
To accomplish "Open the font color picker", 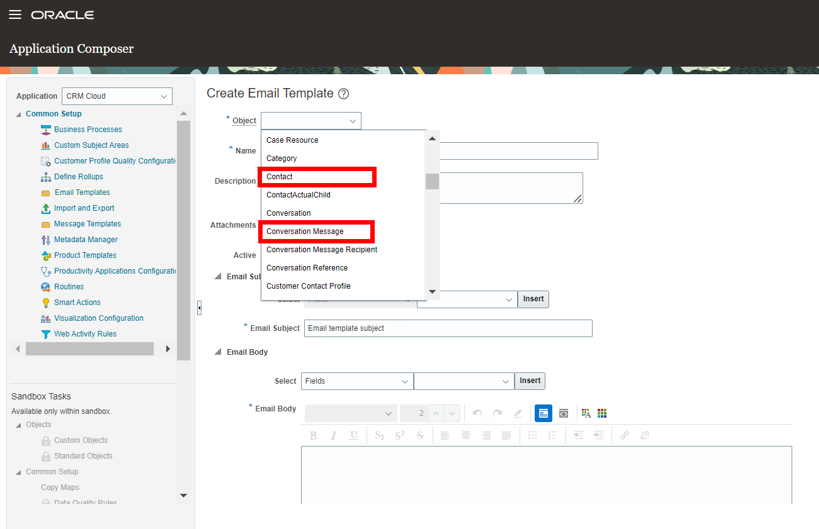I will tap(586, 413).
